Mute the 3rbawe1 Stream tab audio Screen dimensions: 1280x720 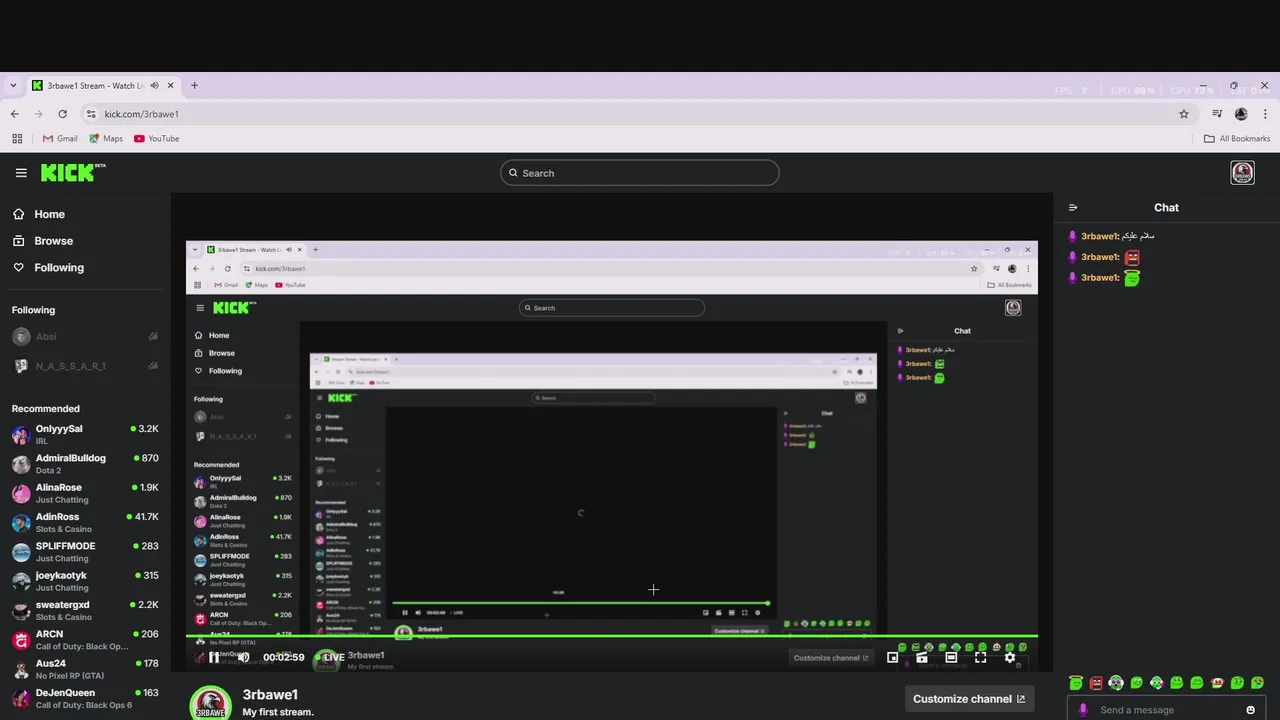[x=154, y=86]
